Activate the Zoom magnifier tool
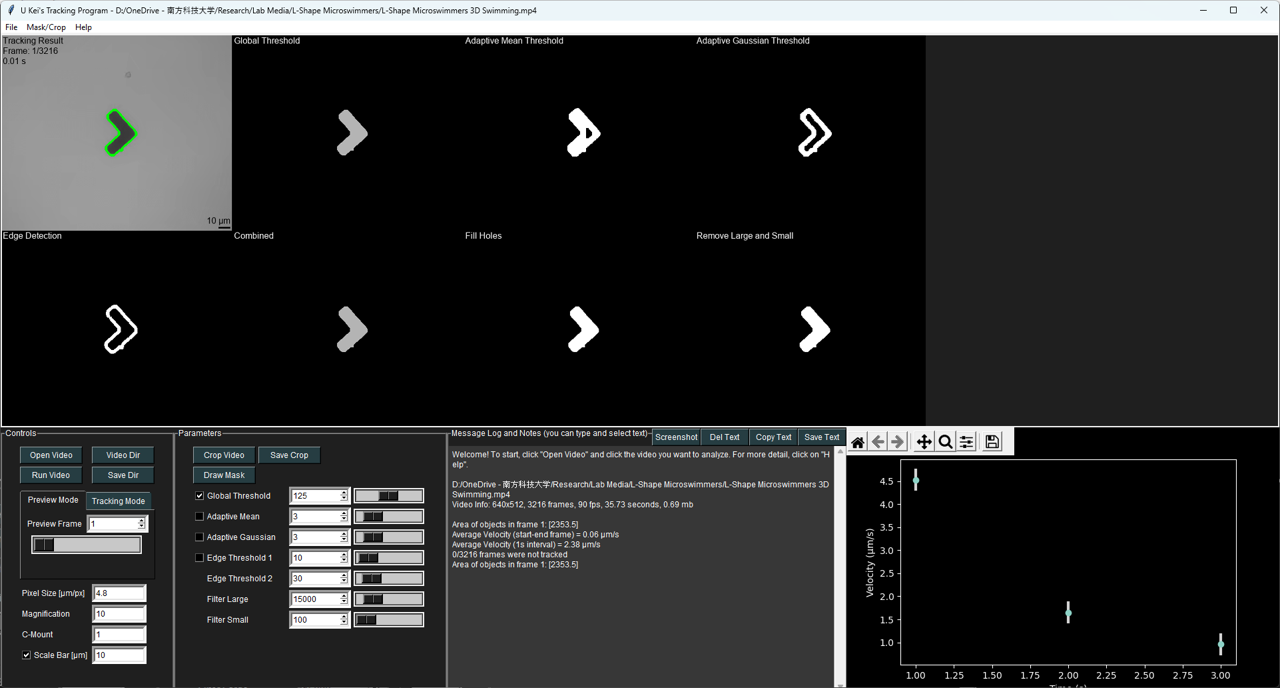 pos(945,442)
